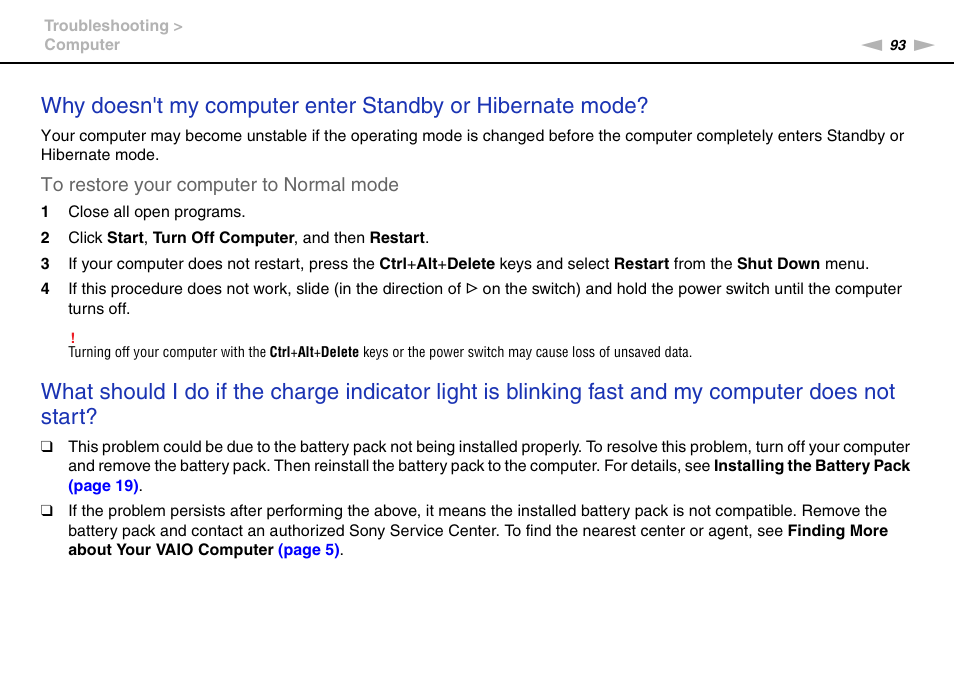The width and height of the screenshot is (954, 674).
Task: Click the Standby or Hibernate mode heading
Action: pos(344,106)
